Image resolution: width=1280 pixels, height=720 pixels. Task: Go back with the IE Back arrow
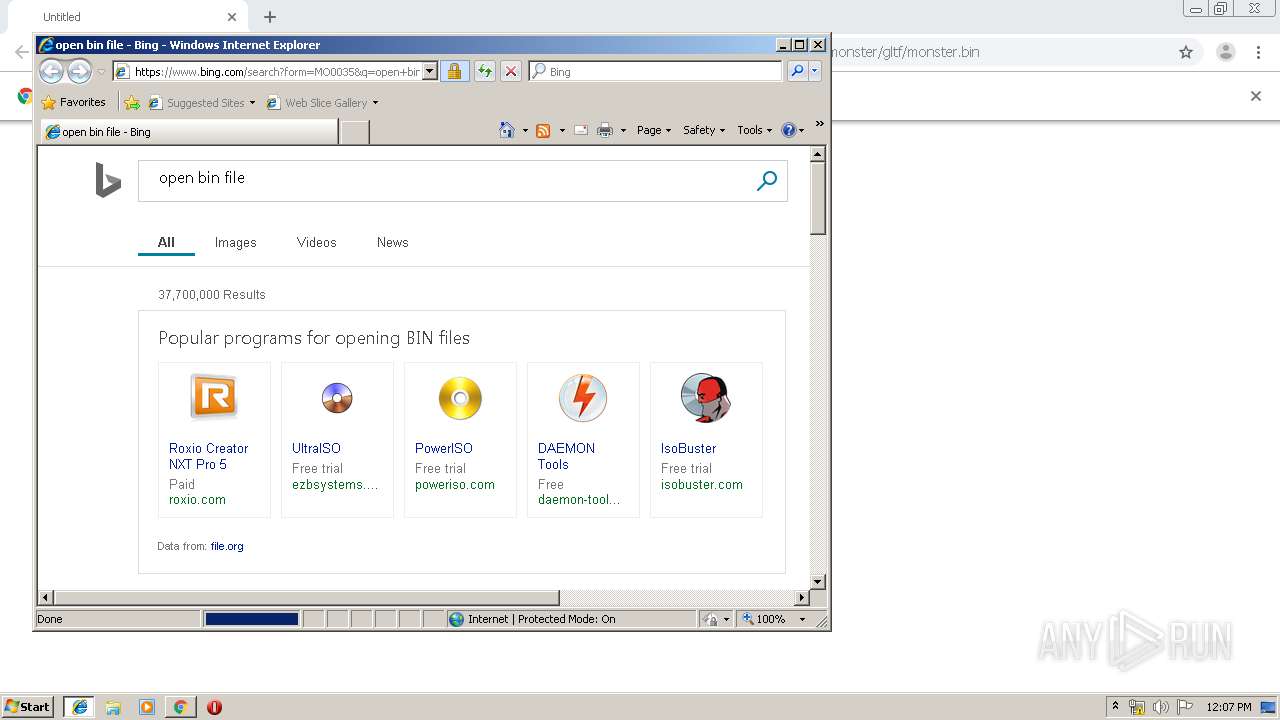tap(51, 71)
